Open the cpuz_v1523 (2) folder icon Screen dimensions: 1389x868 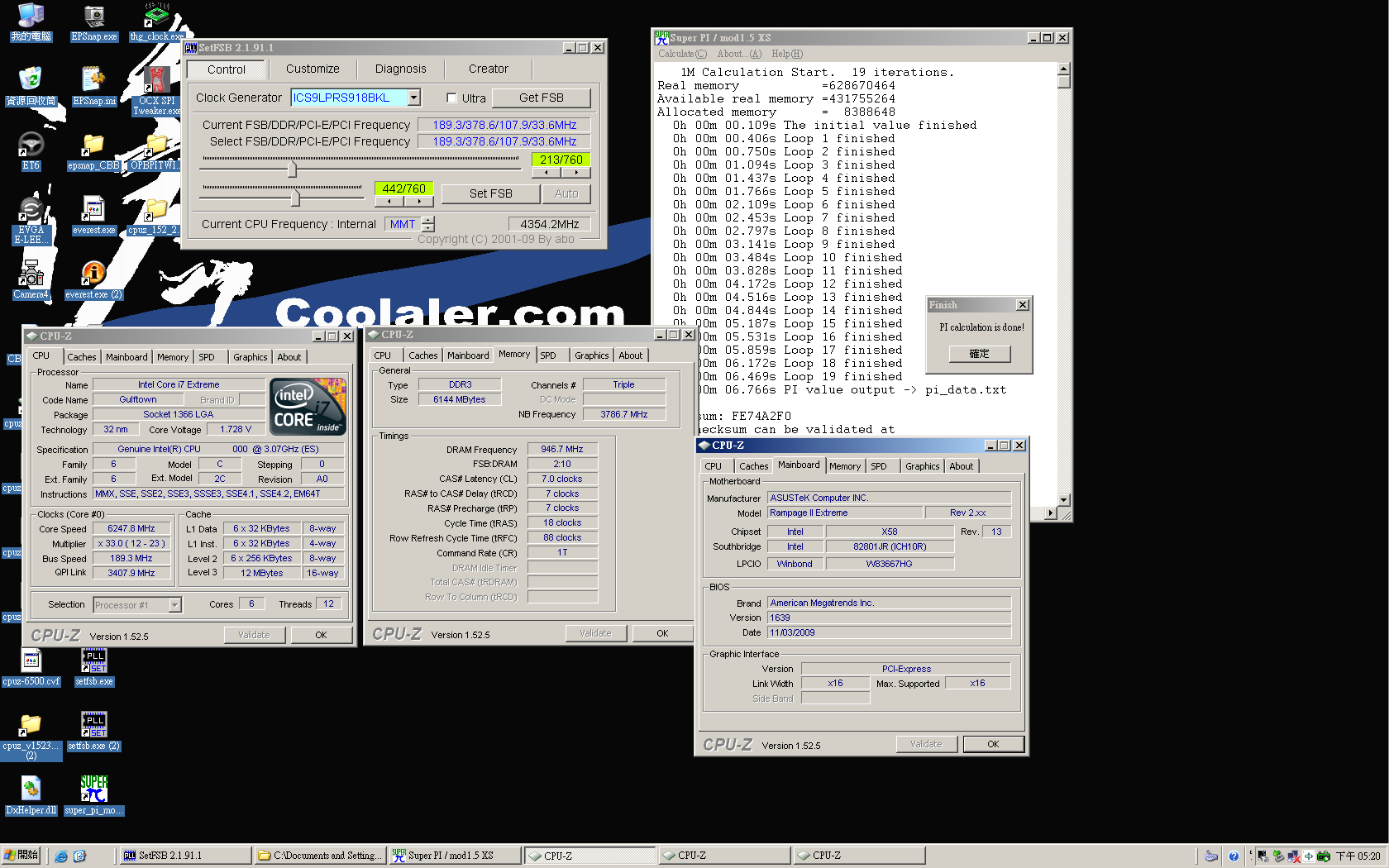tap(31, 737)
